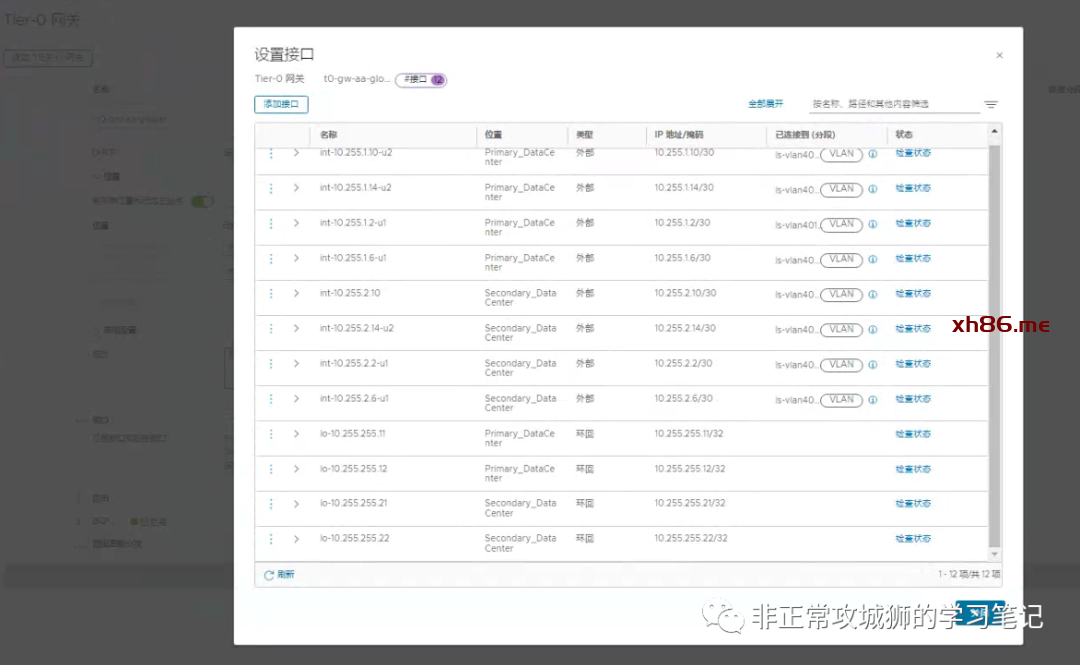The width and height of the screenshot is (1080, 665).
Task: Click the 添加接口 button
Action: coord(281,104)
